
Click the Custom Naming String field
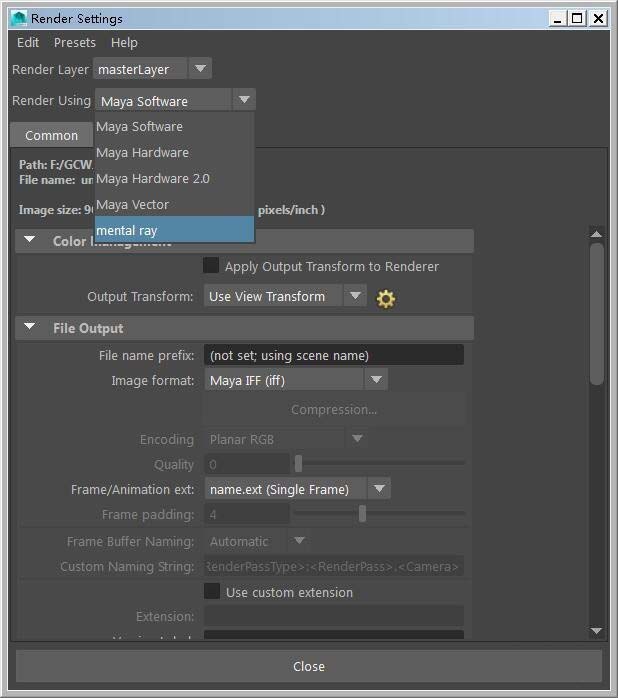(334, 566)
